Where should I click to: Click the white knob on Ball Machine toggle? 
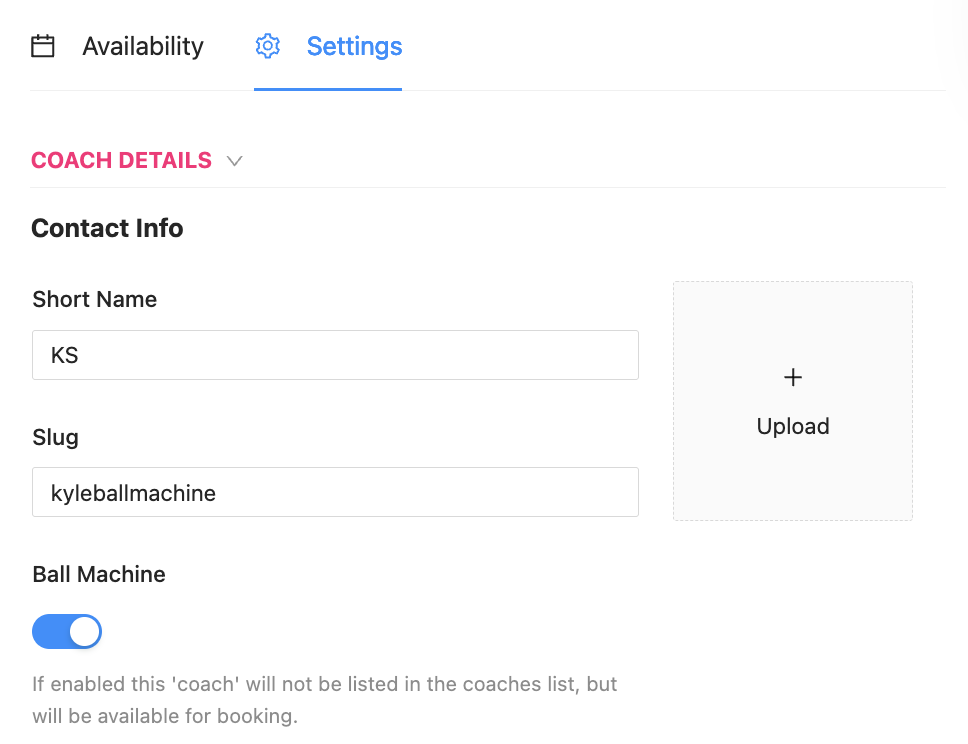(85, 632)
